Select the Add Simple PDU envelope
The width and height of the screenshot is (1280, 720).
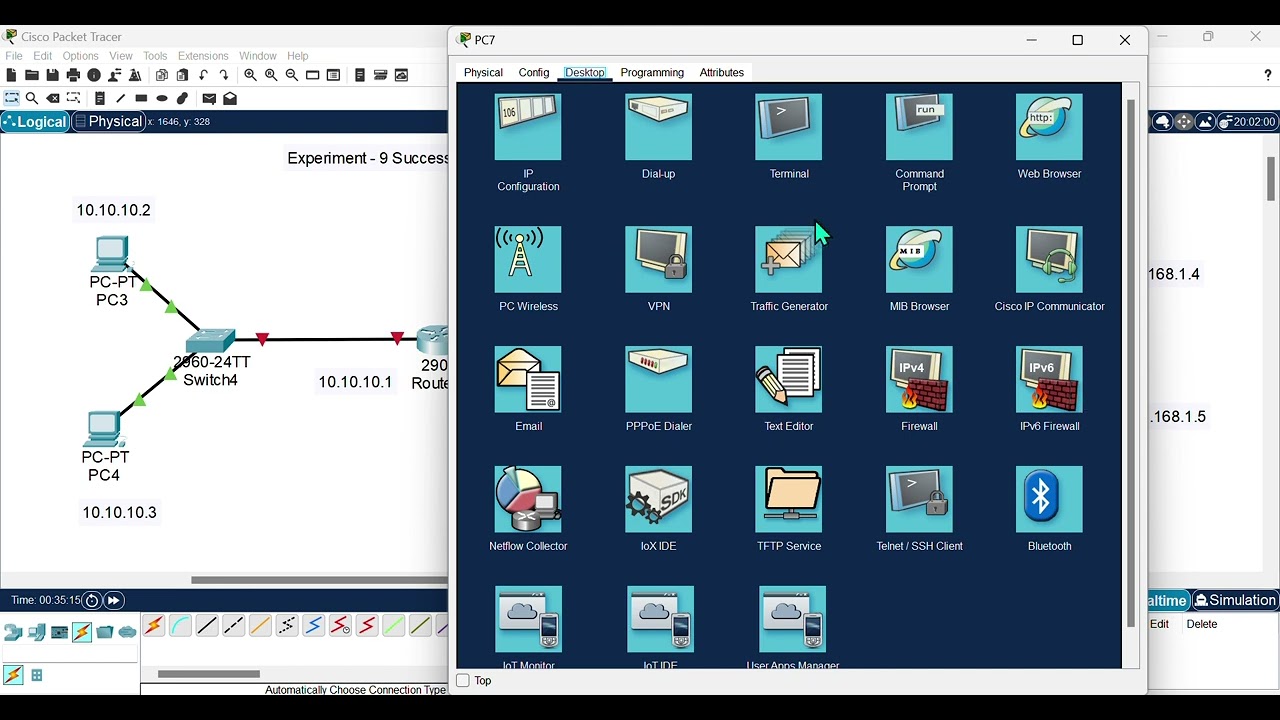[x=209, y=99]
